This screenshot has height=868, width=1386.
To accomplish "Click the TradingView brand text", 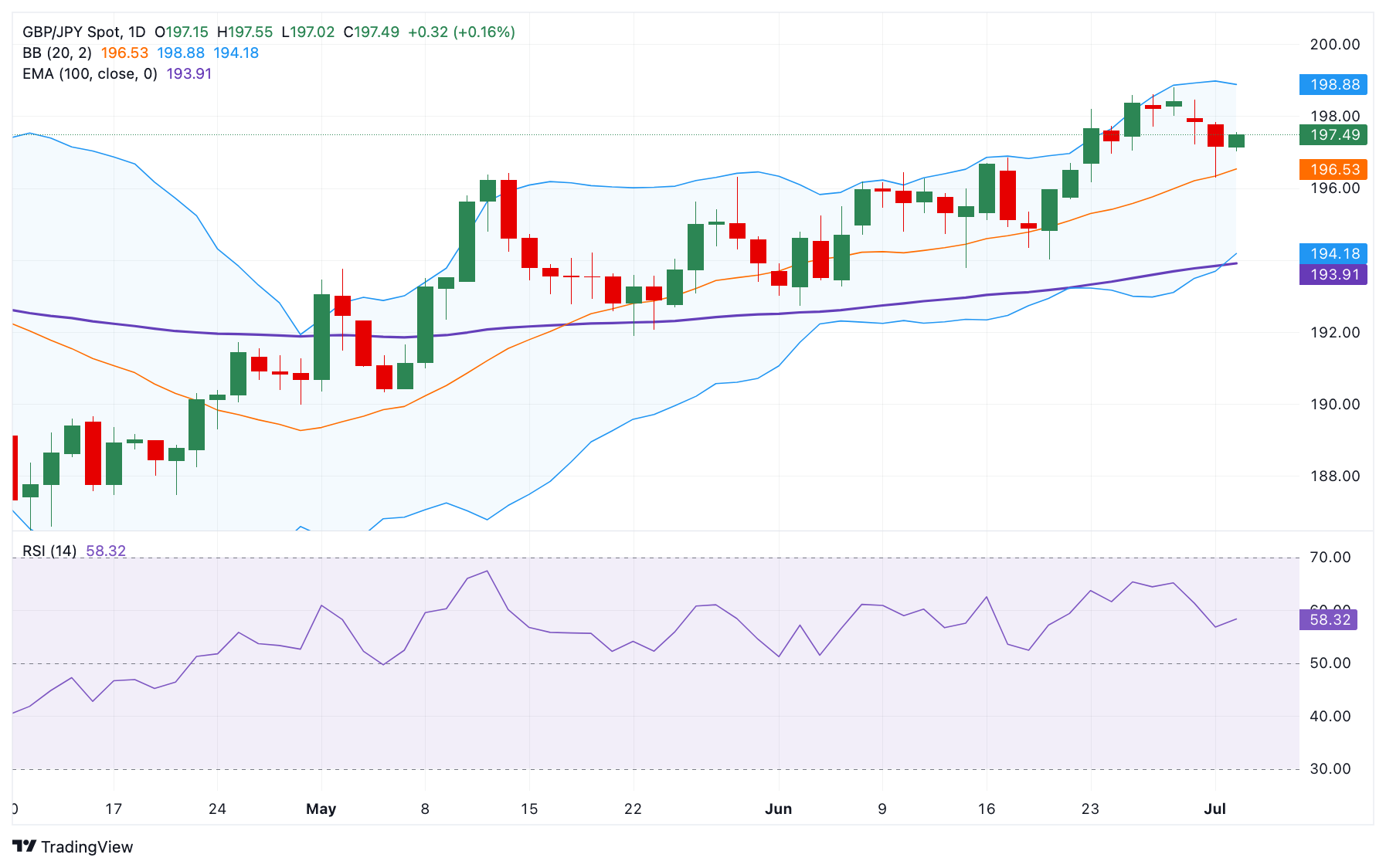I will (87, 847).
